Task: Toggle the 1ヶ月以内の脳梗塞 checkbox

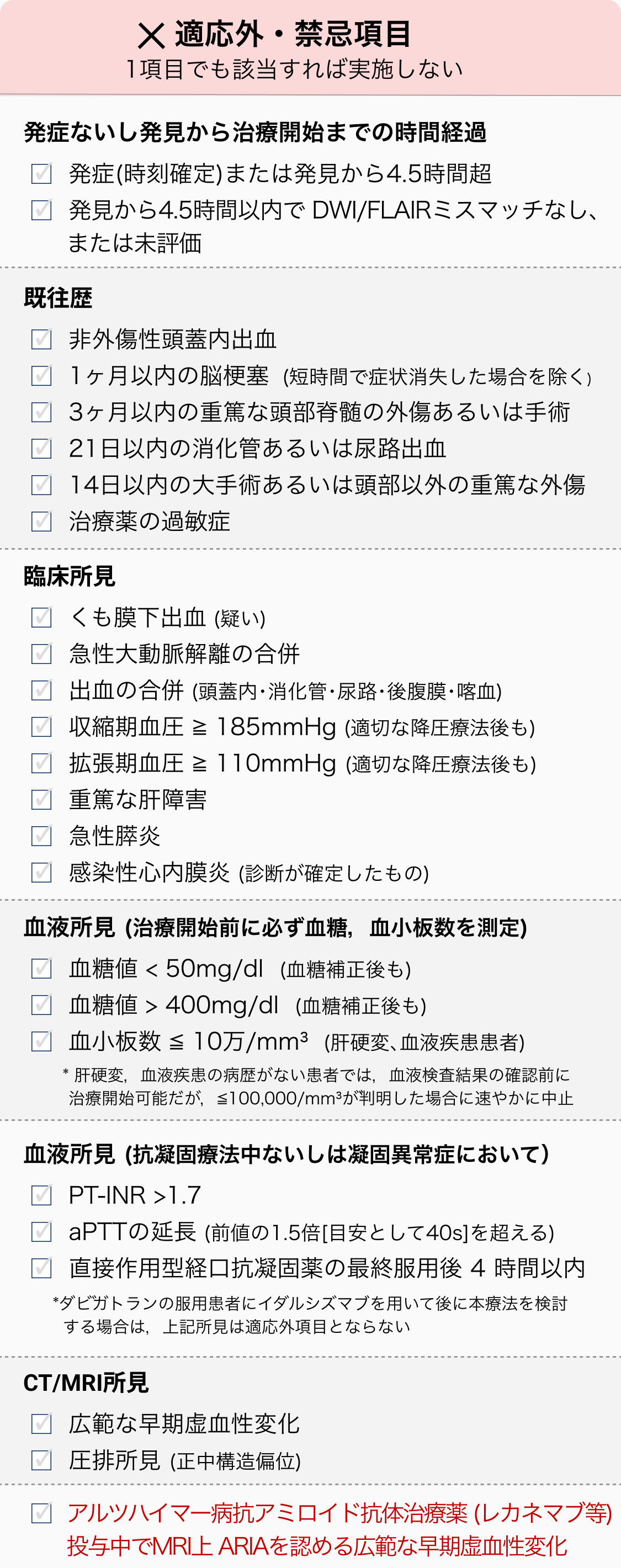Action: [41, 375]
